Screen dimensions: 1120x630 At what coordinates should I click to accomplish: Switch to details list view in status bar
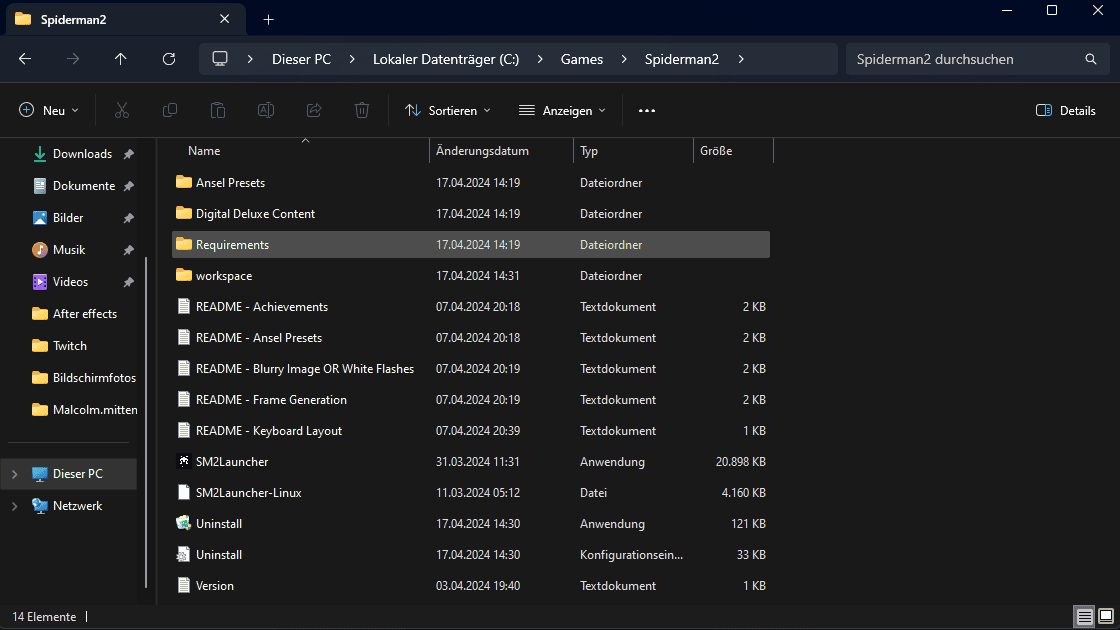coord(1084,616)
